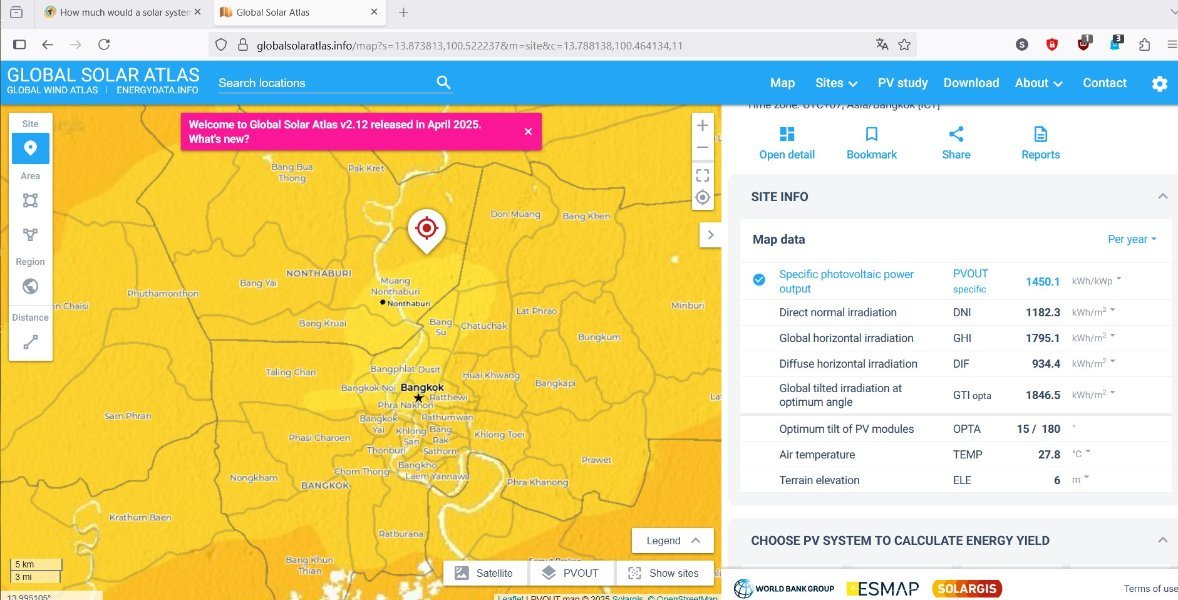
Task: Enter fullscreen map view
Action: [x=702, y=175]
